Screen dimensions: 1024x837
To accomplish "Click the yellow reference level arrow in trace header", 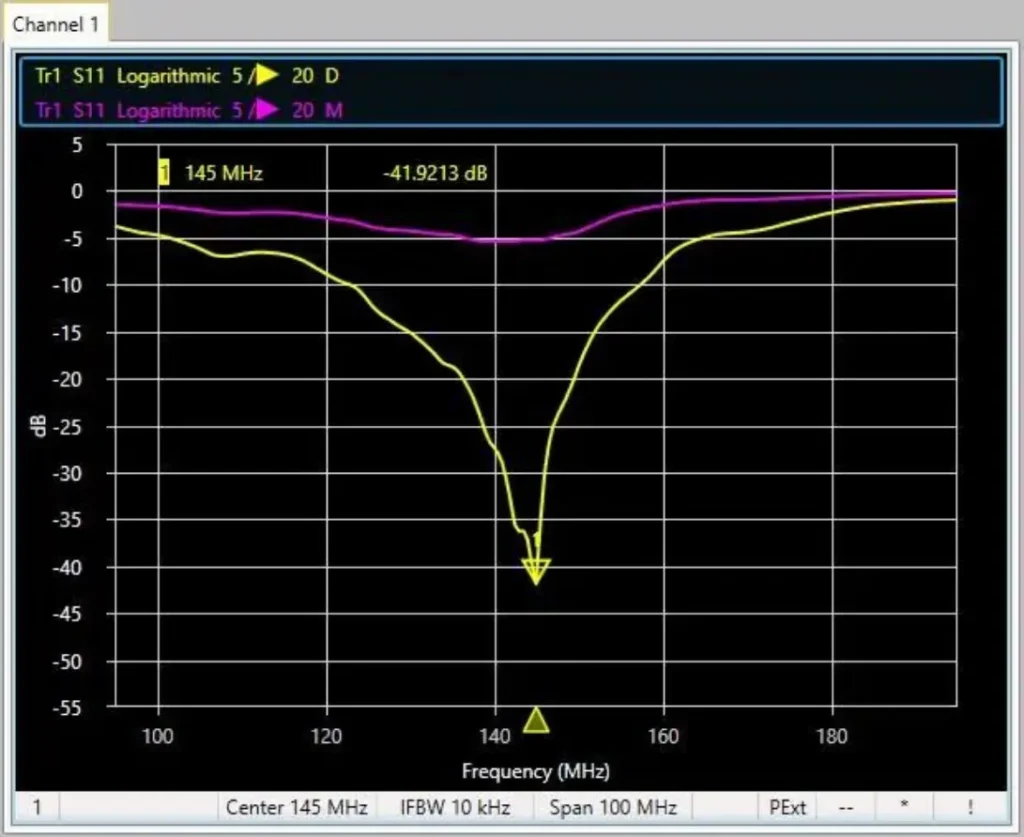I will coord(266,75).
